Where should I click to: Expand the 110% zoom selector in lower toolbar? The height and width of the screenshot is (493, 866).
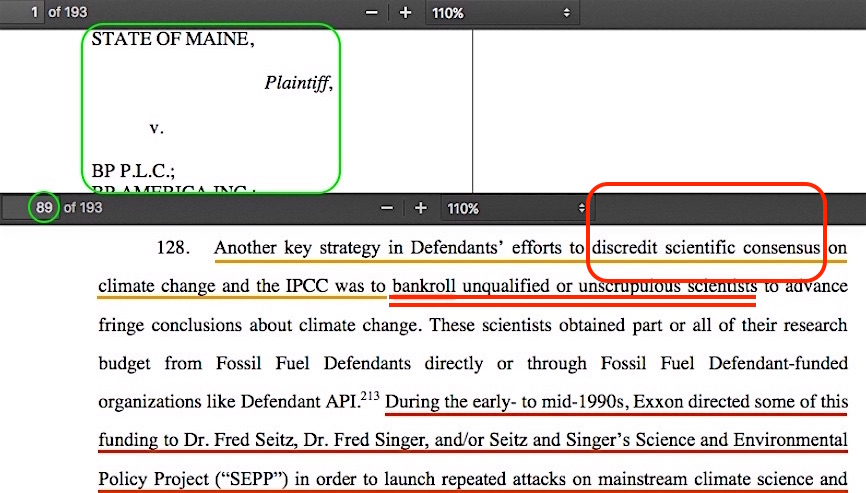click(x=516, y=208)
